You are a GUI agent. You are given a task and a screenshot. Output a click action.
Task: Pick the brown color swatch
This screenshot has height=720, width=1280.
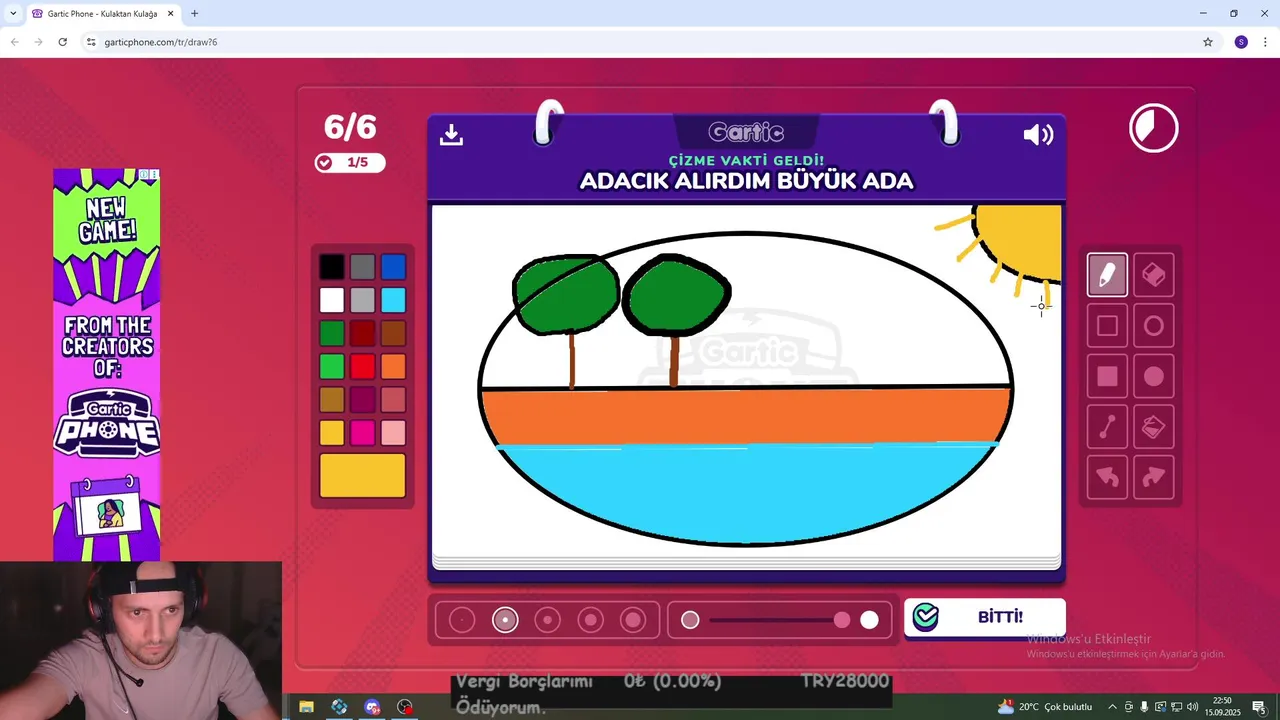pos(393,333)
